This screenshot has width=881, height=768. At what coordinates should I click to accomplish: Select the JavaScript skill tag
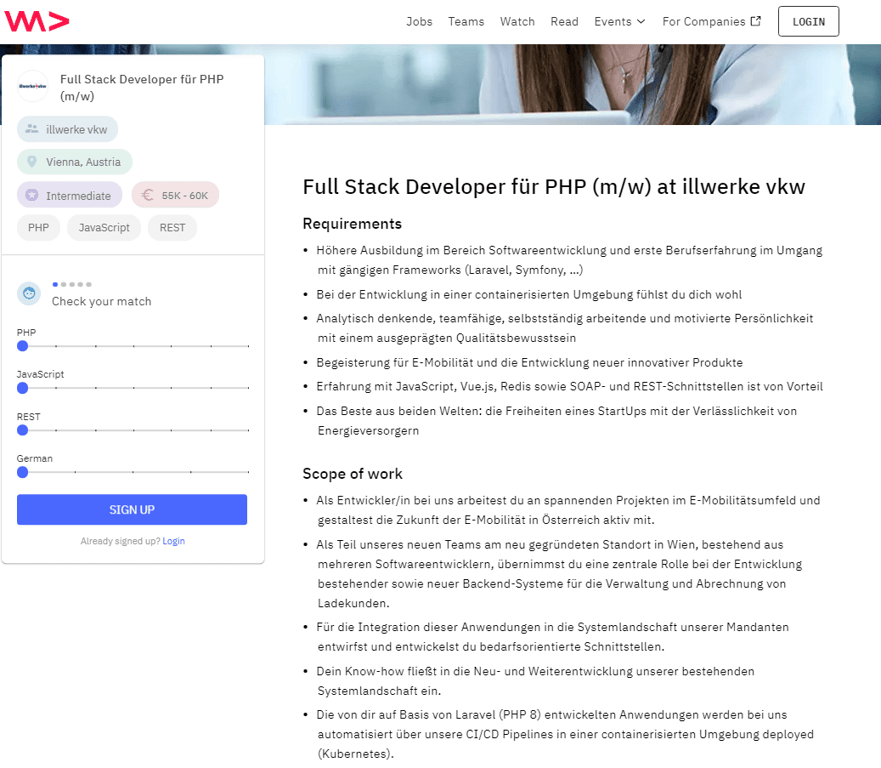(104, 228)
